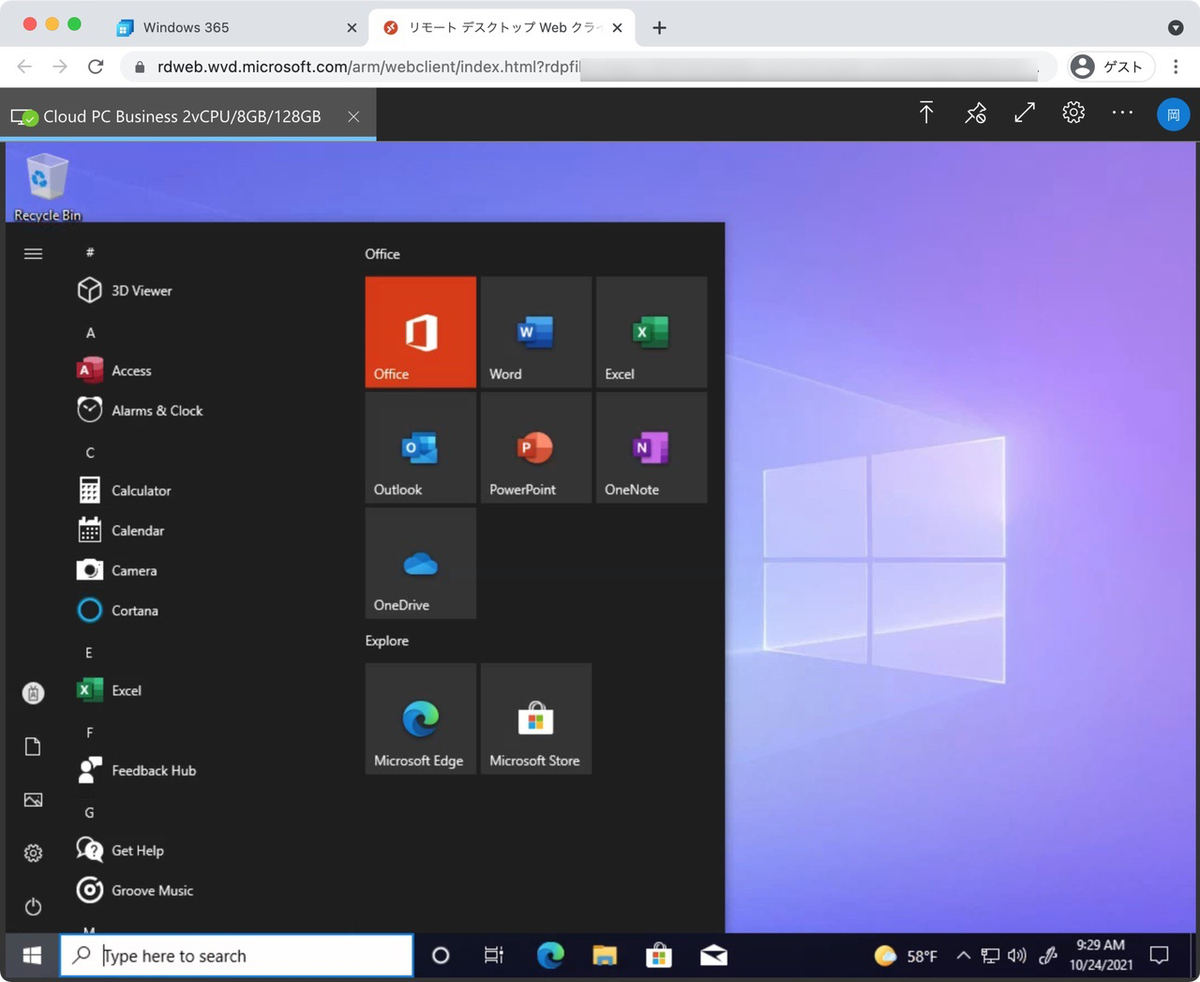Open Mail app on taskbar

714,956
